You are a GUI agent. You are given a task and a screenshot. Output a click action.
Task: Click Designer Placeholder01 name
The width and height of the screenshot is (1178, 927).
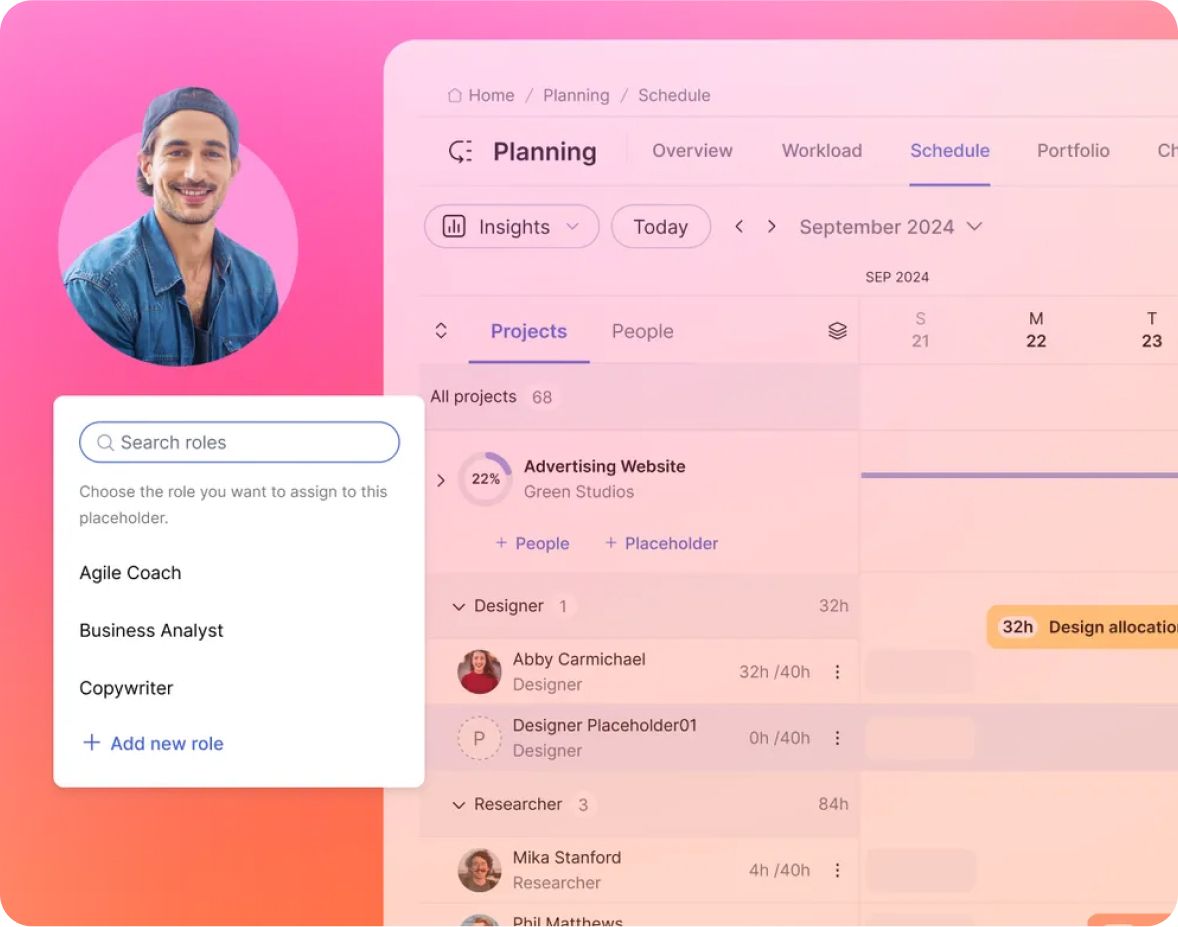604,725
